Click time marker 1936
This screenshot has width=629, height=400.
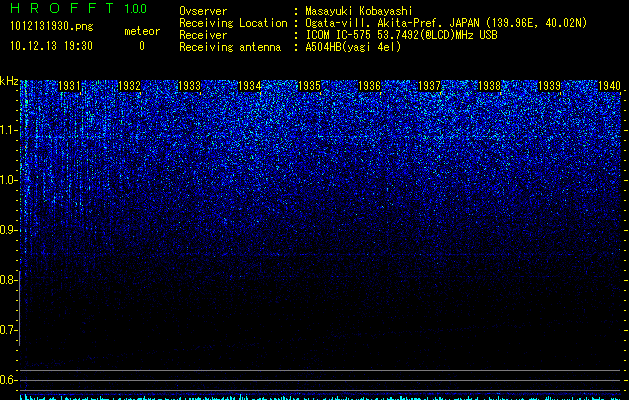click(369, 85)
